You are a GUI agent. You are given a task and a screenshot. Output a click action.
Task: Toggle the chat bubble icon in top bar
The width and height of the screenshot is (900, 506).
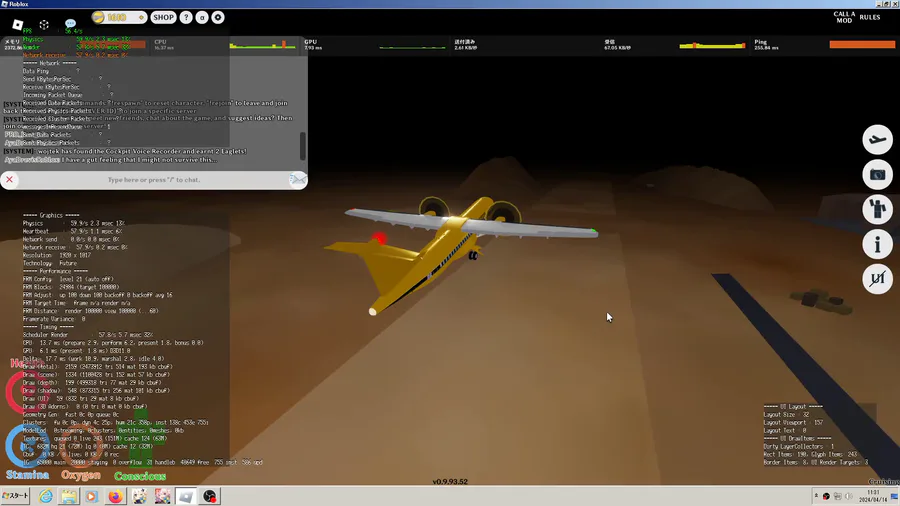(x=70, y=24)
